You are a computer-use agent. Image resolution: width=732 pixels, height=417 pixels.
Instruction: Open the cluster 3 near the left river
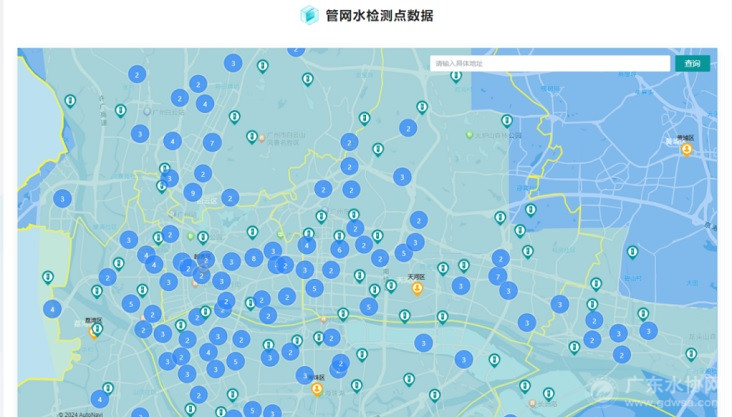[x=62, y=199]
